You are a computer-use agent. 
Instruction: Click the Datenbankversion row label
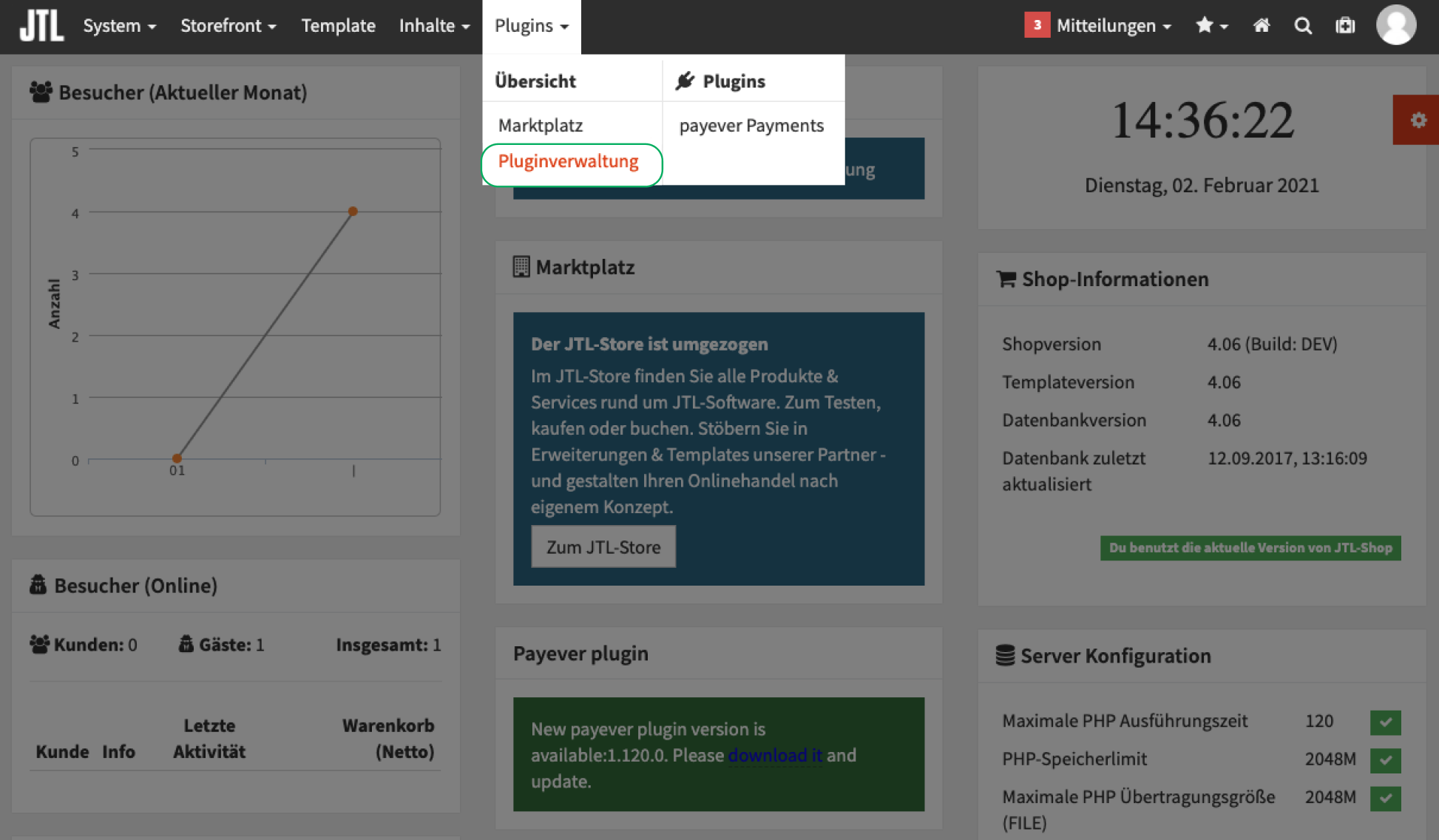tap(1074, 420)
